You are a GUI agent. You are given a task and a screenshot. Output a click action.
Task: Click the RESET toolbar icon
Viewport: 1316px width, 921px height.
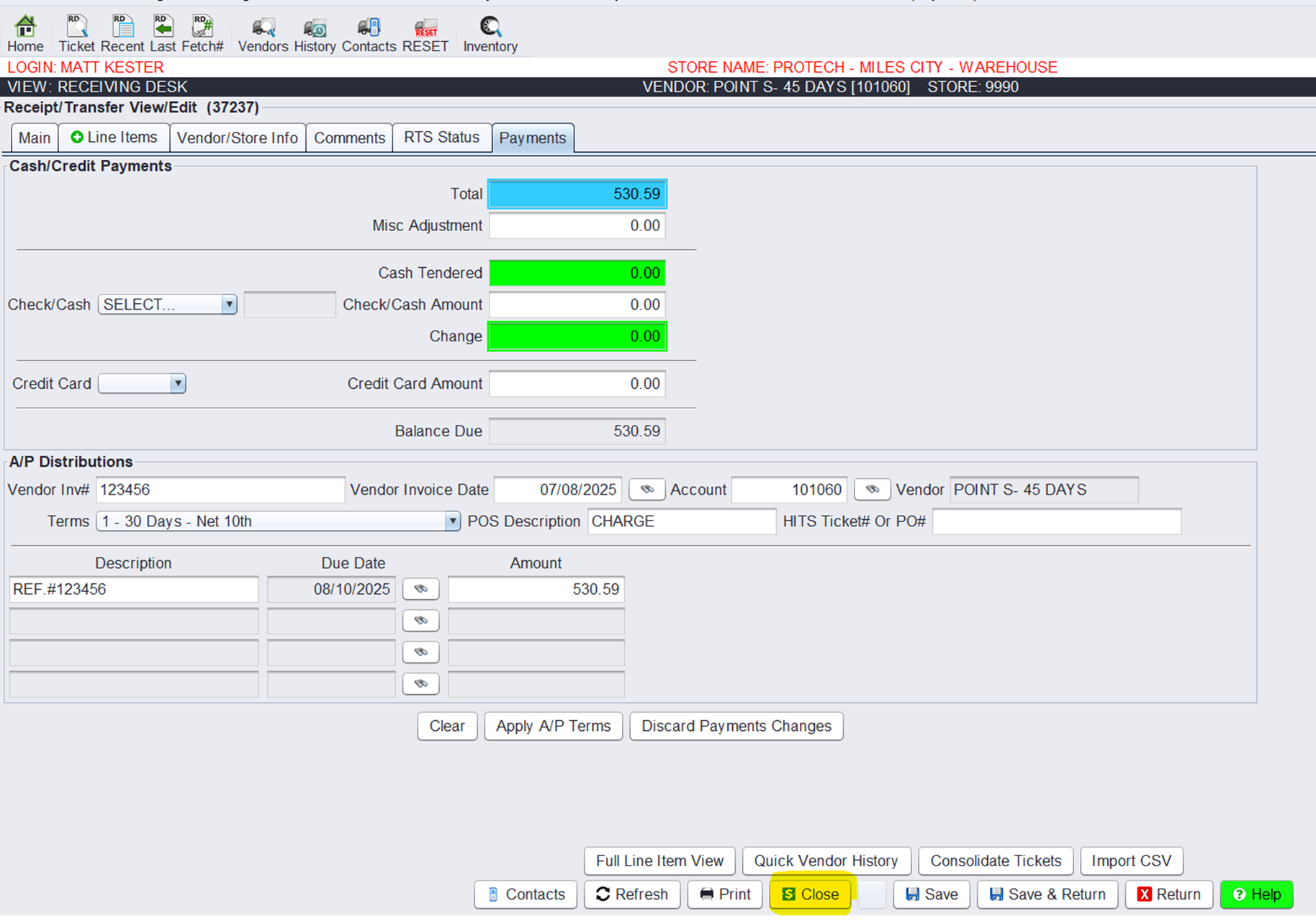tap(425, 34)
